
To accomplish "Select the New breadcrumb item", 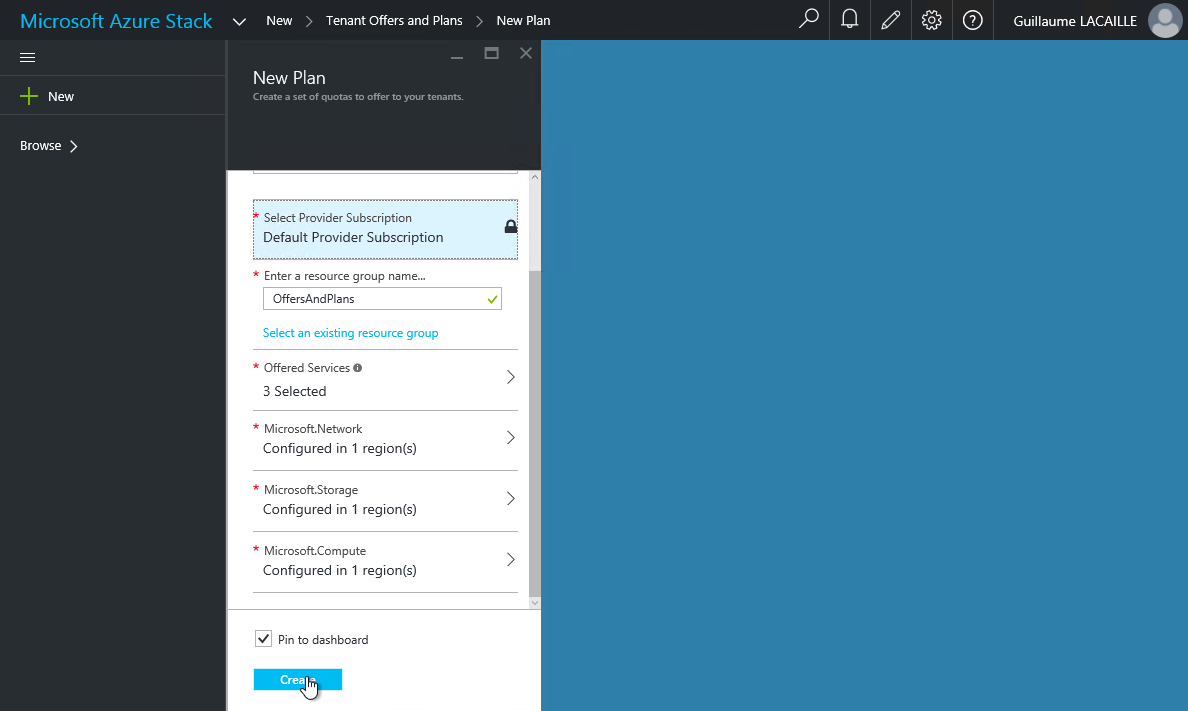I will (279, 20).
